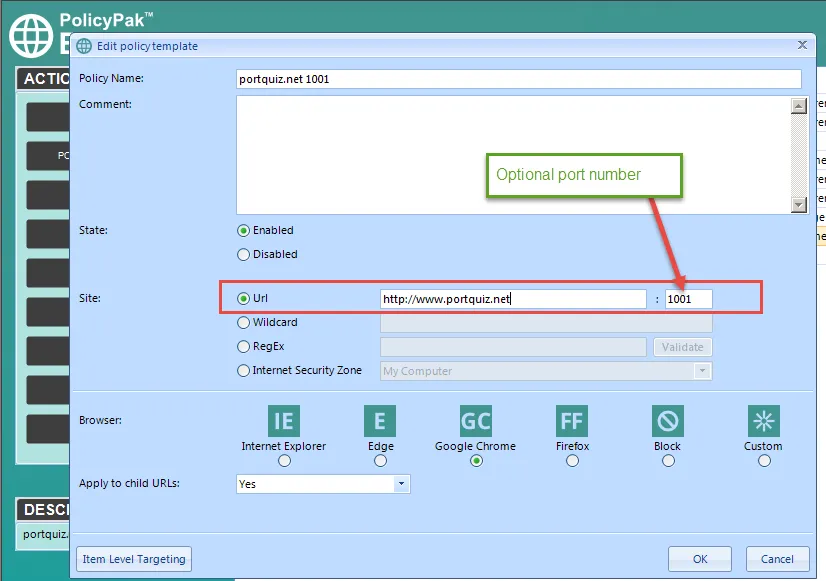The height and width of the screenshot is (581, 826).
Task: Click the Cancel button
Action: [777, 559]
